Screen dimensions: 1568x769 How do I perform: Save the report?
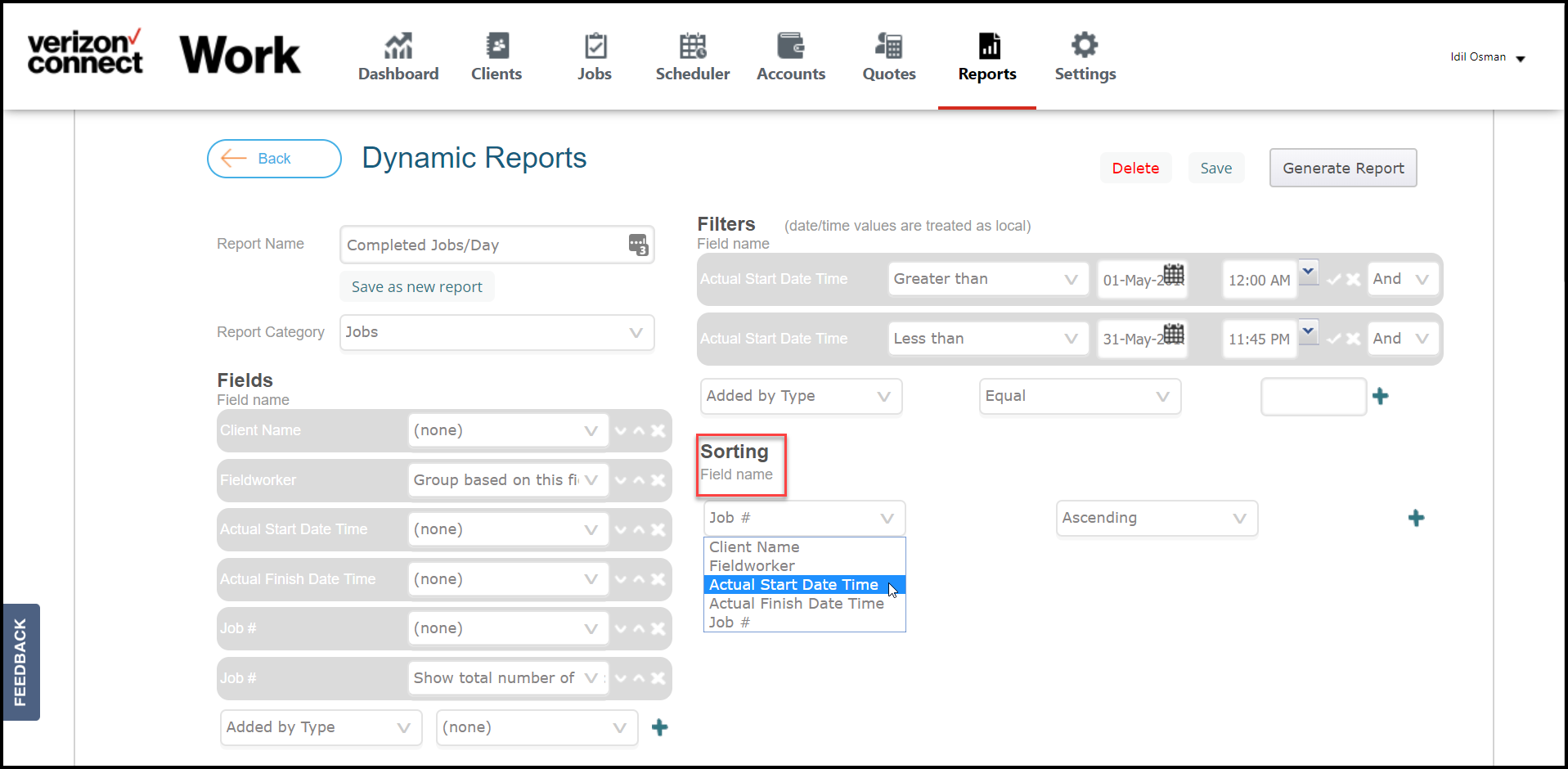point(1215,168)
